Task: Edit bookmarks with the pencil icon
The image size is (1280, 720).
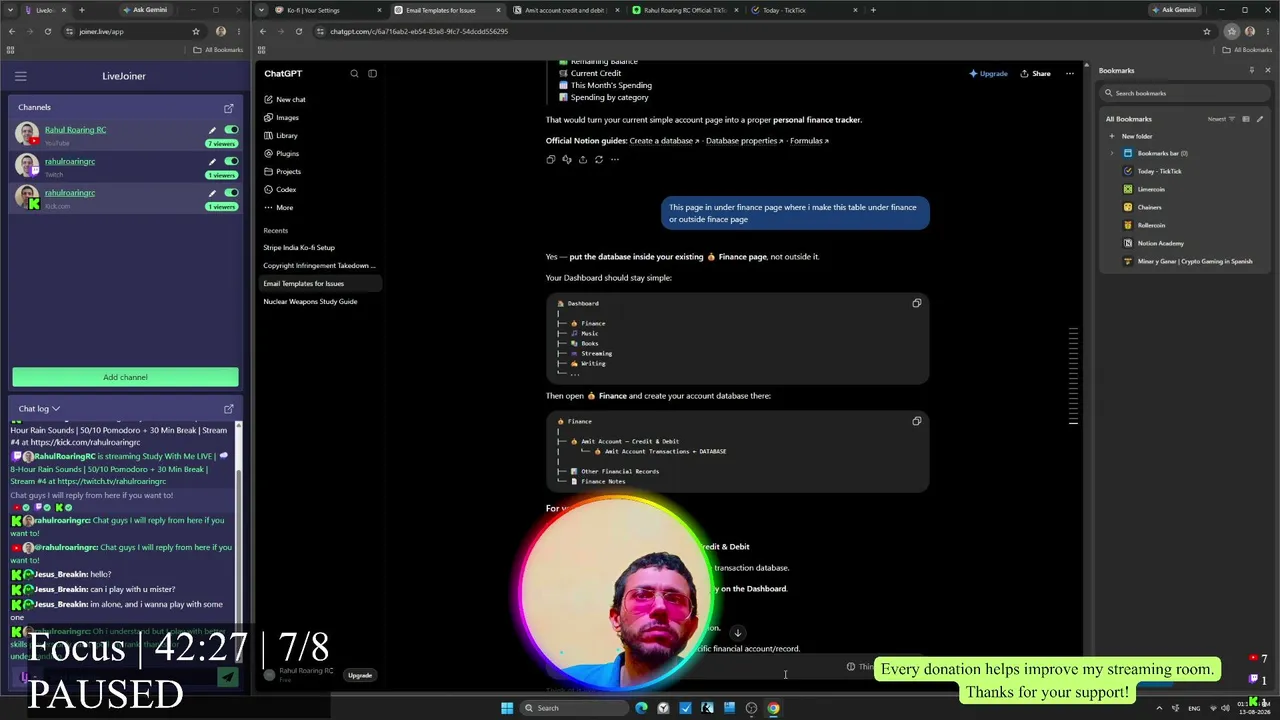Action: (1260, 119)
